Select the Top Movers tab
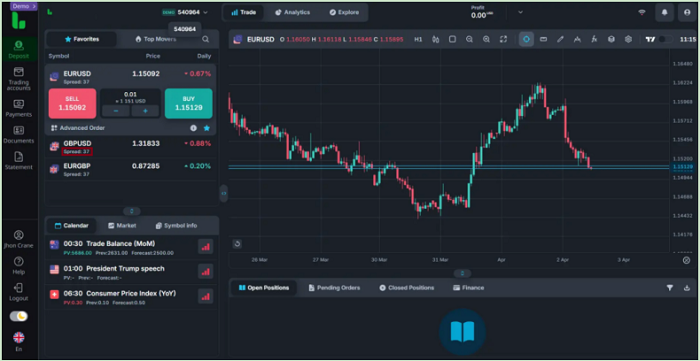This screenshot has height=361, width=700. click(x=155, y=39)
